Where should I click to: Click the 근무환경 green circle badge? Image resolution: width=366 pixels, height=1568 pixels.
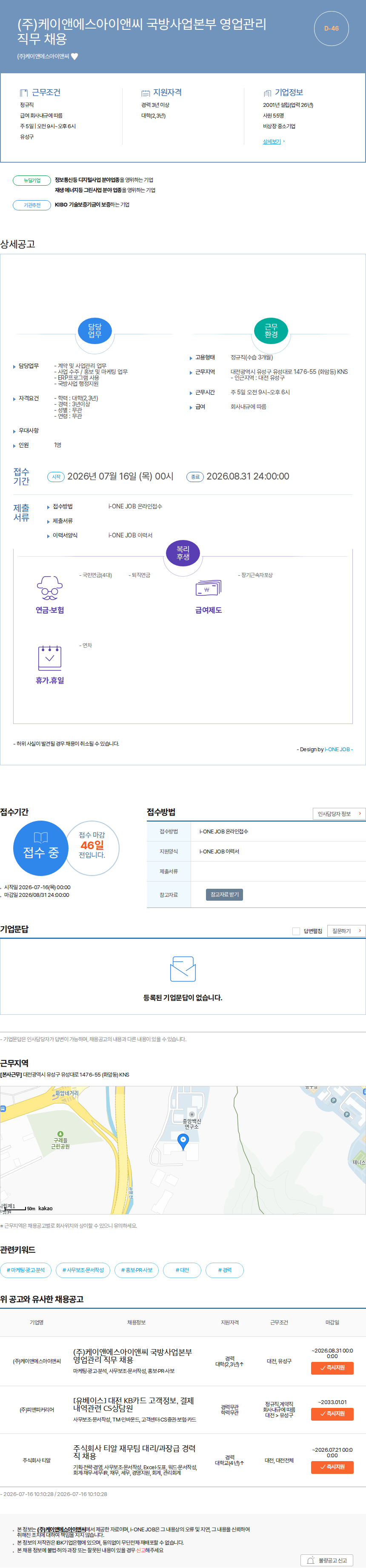click(271, 330)
